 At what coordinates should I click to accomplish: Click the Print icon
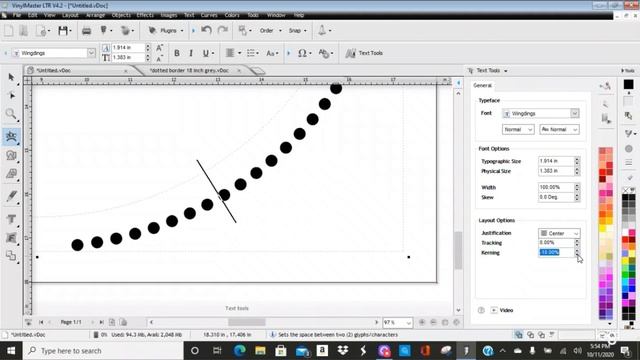coord(87,31)
